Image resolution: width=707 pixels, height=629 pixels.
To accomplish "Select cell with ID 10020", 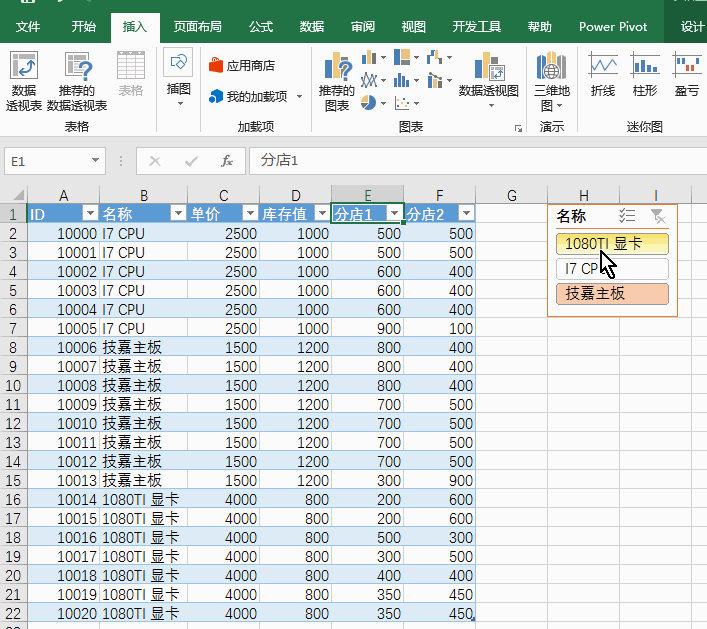I will click(63, 614).
